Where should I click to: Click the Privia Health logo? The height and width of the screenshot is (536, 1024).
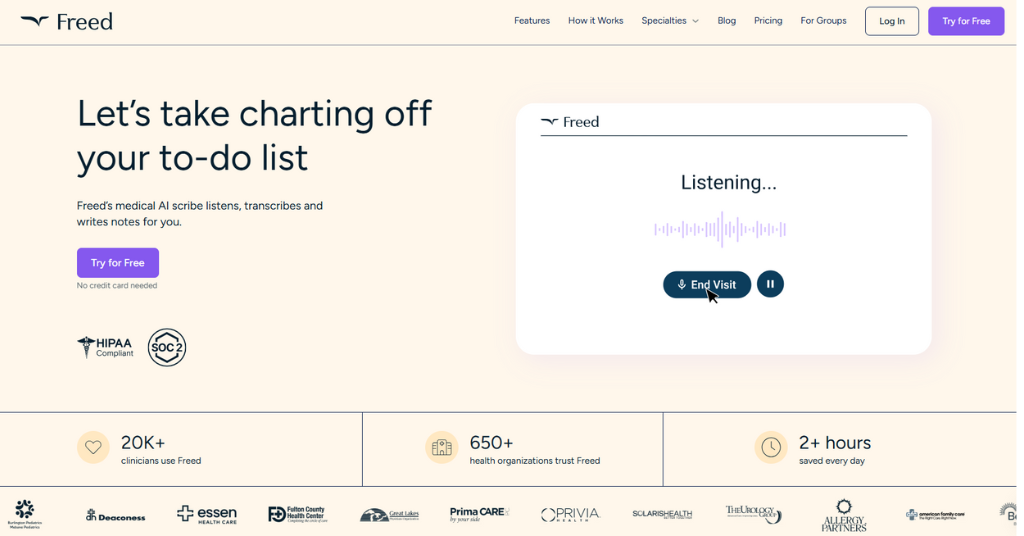tap(570, 514)
